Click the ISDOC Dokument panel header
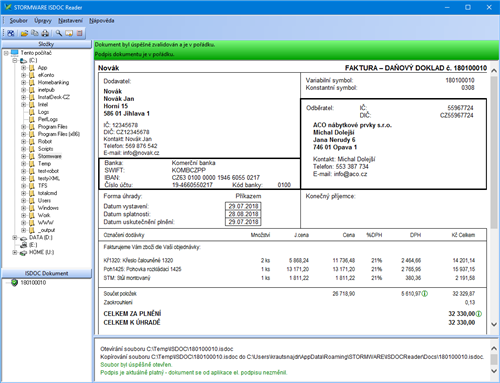This screenshot has width=500, height=383. click(46, 273)
